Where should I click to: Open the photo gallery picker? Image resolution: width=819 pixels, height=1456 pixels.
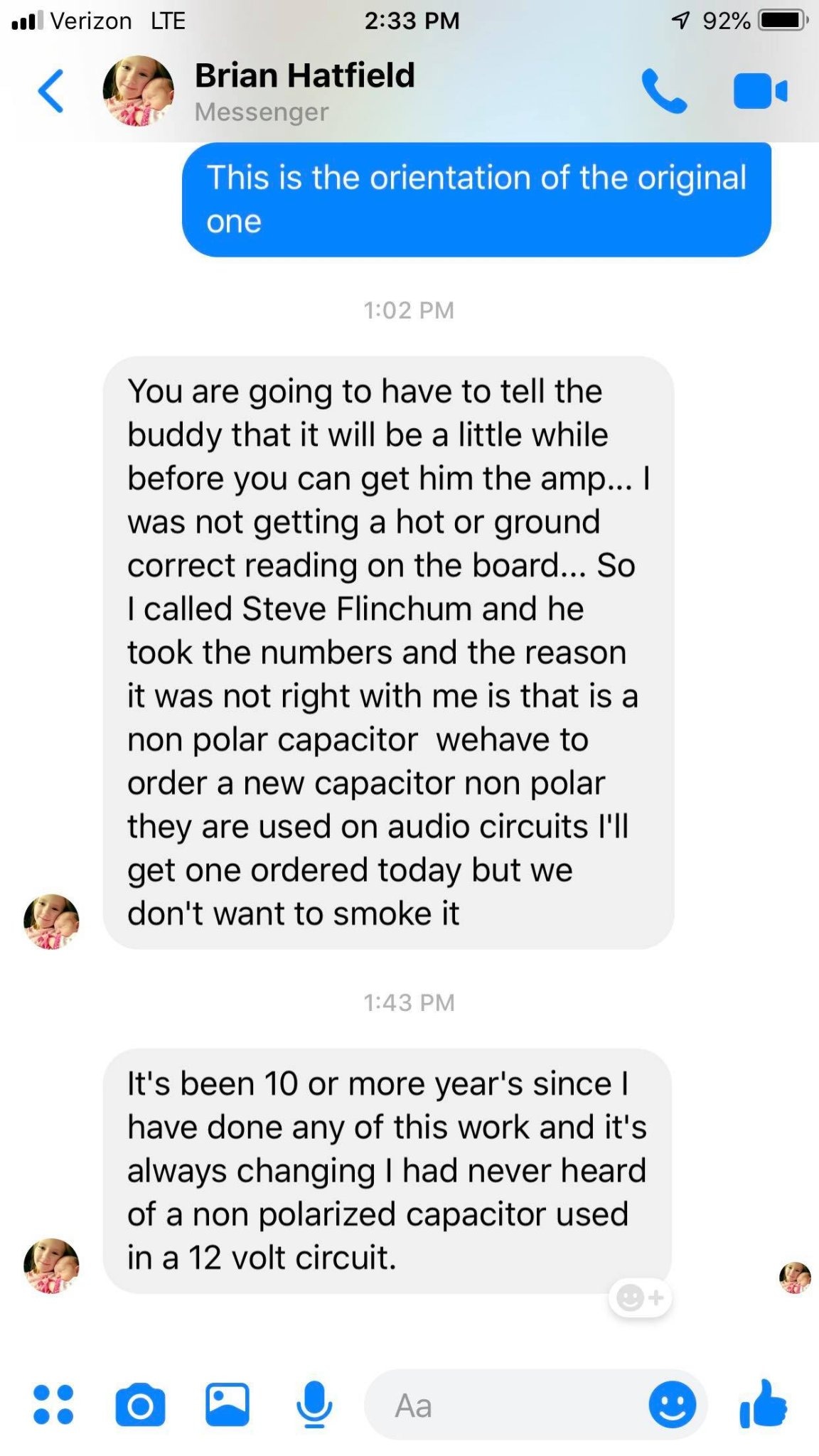click(227, 1404)
